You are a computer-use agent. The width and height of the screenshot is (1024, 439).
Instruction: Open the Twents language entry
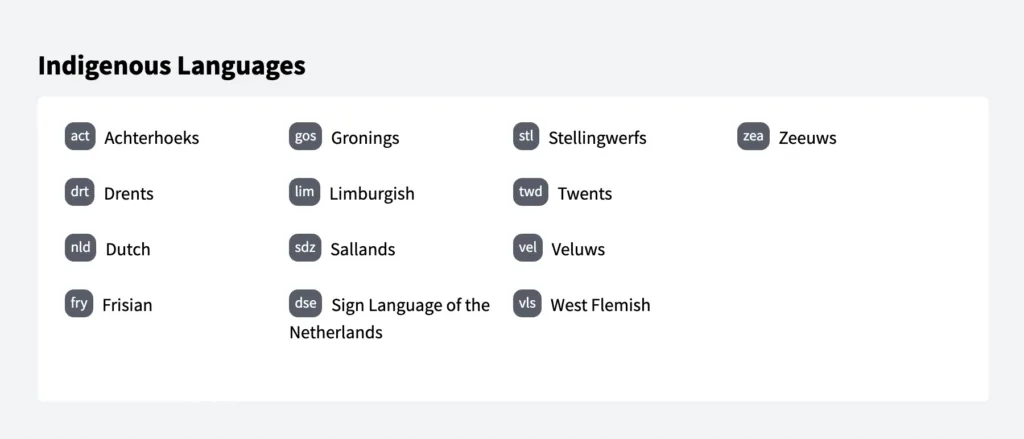(584, 194)
